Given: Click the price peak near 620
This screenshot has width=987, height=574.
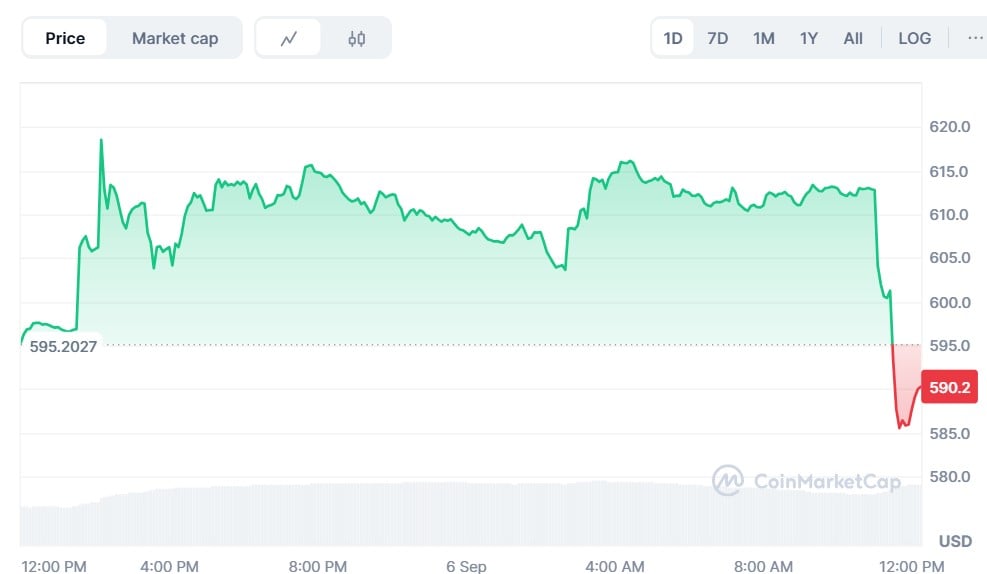Looking at the screenshot, I should point(101,141).
